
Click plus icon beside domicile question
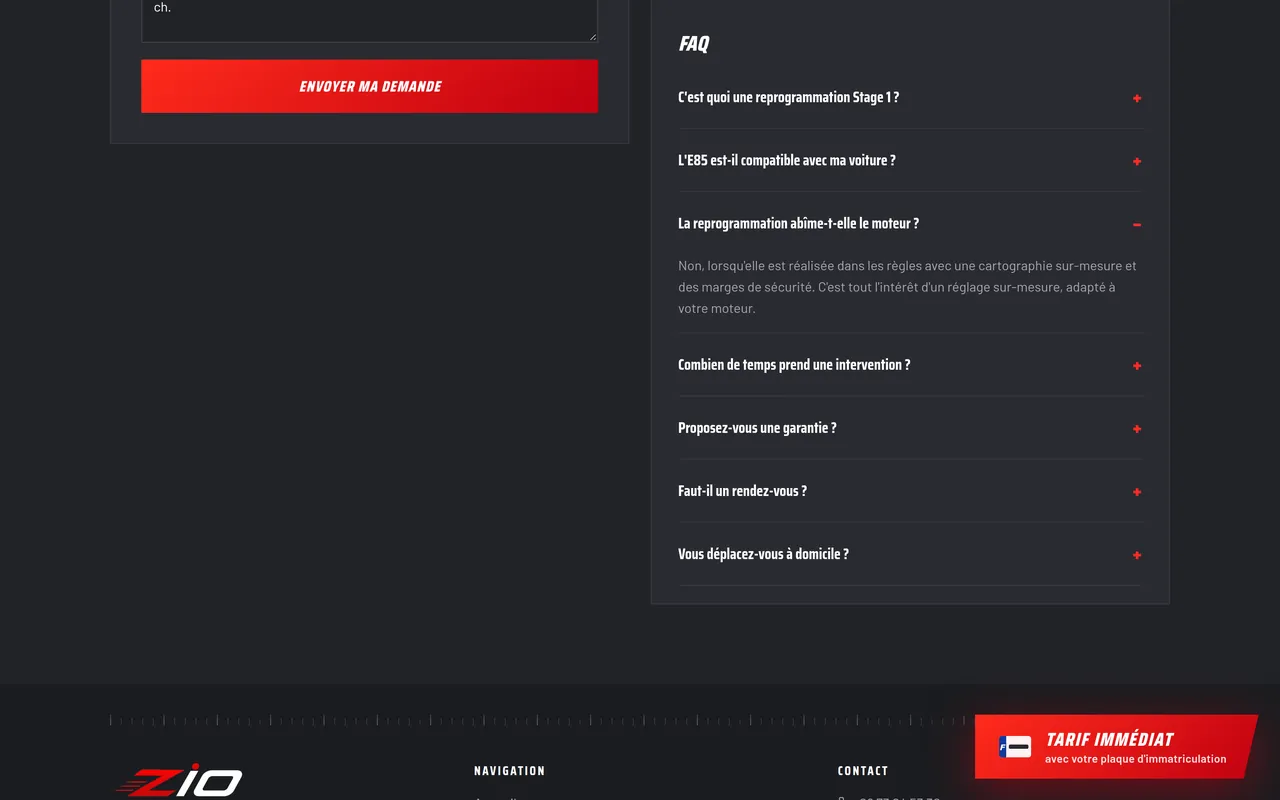[x=1137, y=555]
